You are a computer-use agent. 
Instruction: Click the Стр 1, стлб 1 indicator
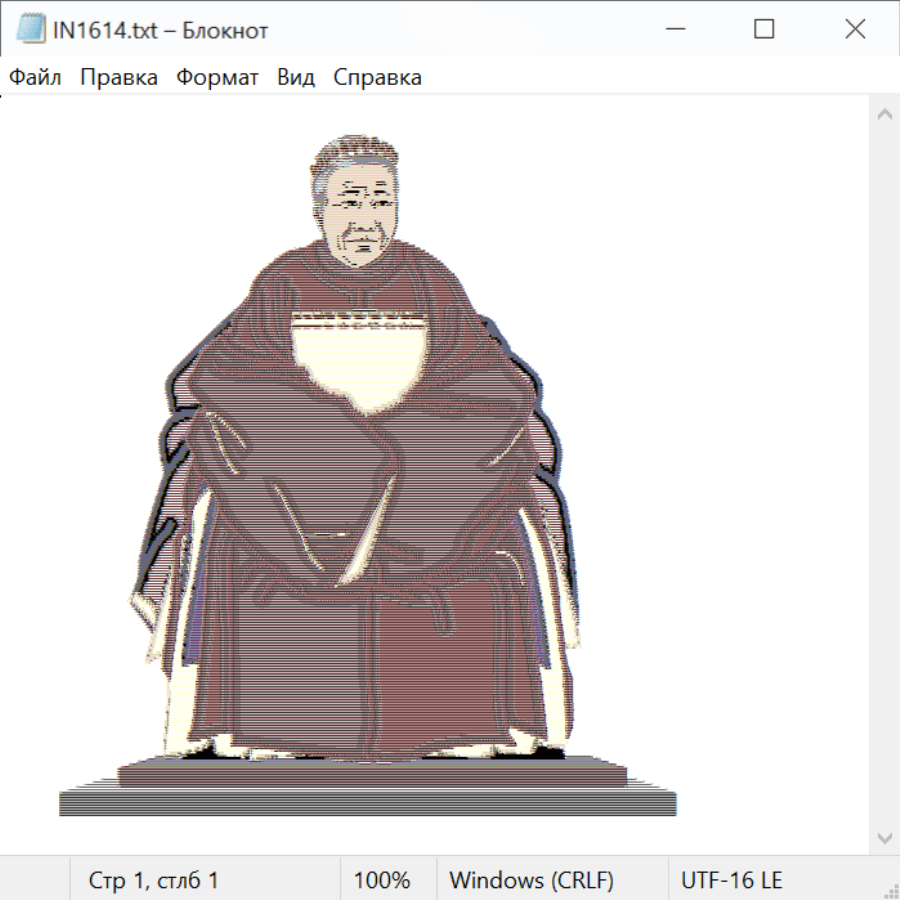[x=153, y=880]
